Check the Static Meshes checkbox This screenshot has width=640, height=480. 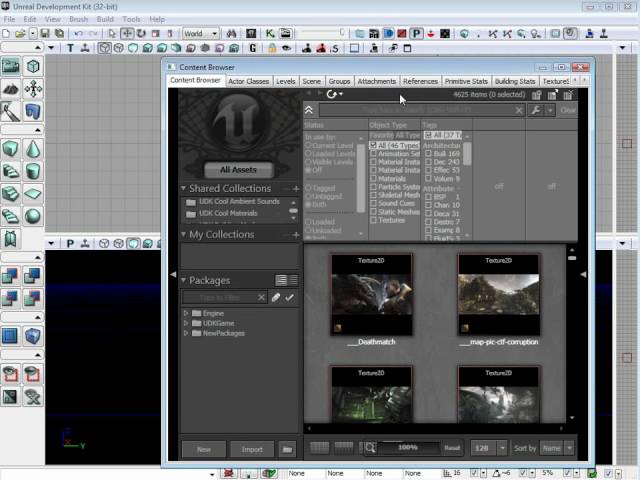tap(373, 212)
